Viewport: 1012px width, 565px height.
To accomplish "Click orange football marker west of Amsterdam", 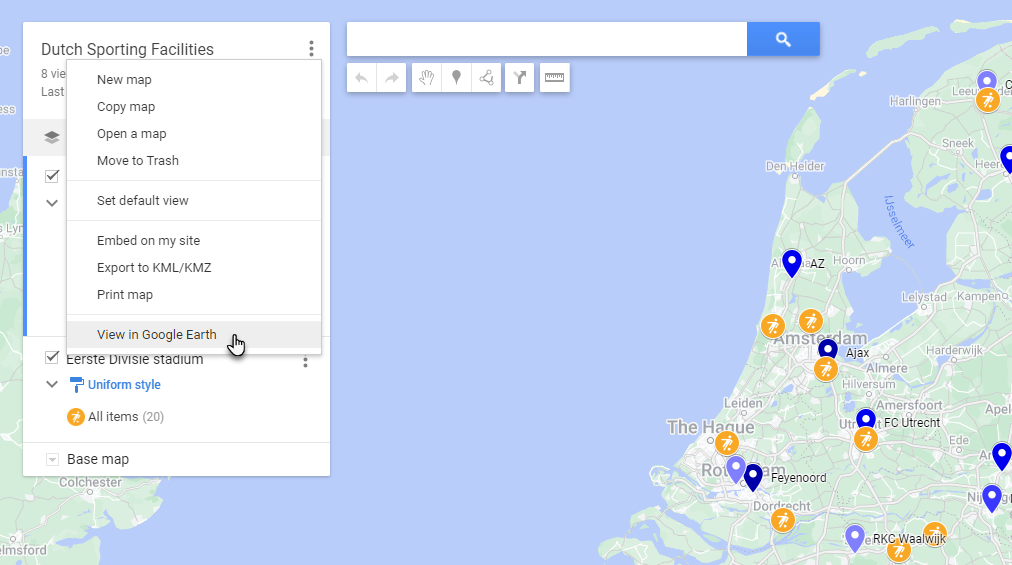I will point(773,326).
